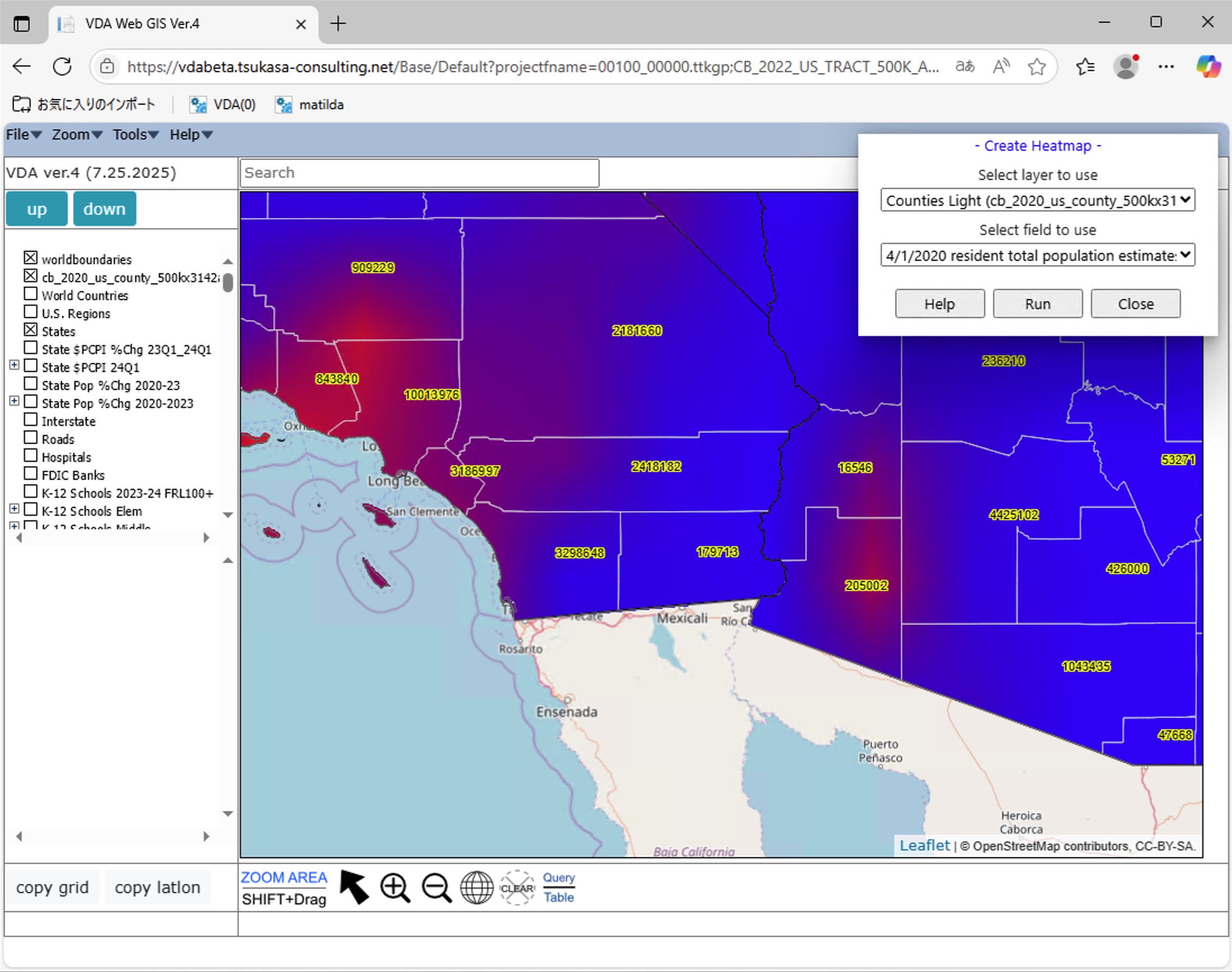The height and width of the screenshot is (972, 1232).
Task: Select the arrow pointer tool
Action: pyautogui.click(x=354, y=887)
